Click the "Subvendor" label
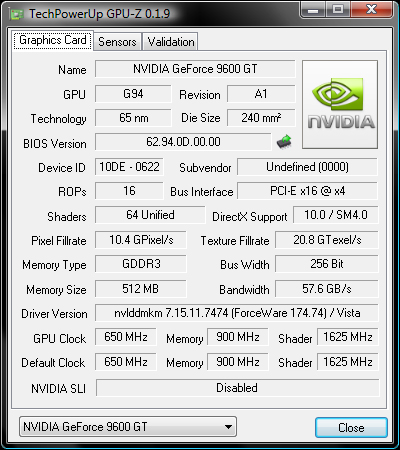The width and height of the screenshot is (400, 450). [205, 168]
